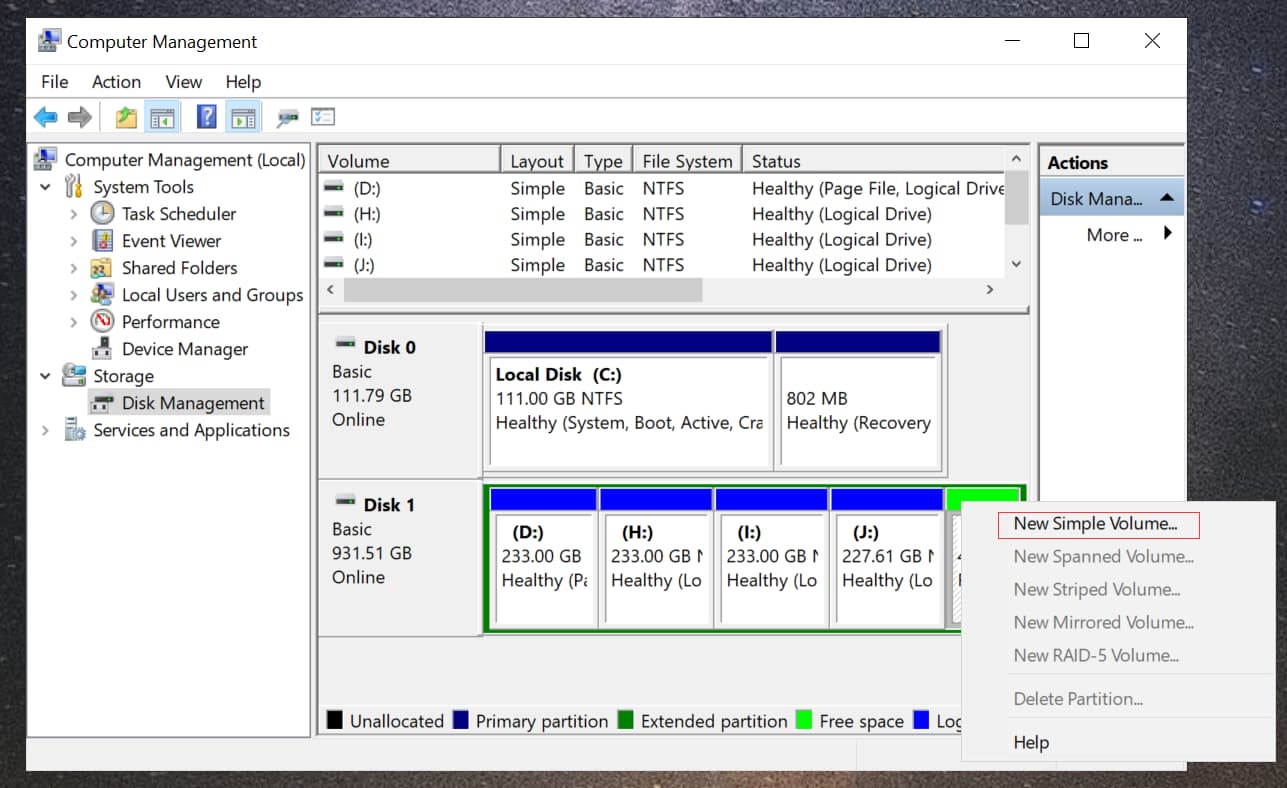This screenshot has width=1287, height=788.
Task: Expand Services and Applications node
Action: [45, 430]
